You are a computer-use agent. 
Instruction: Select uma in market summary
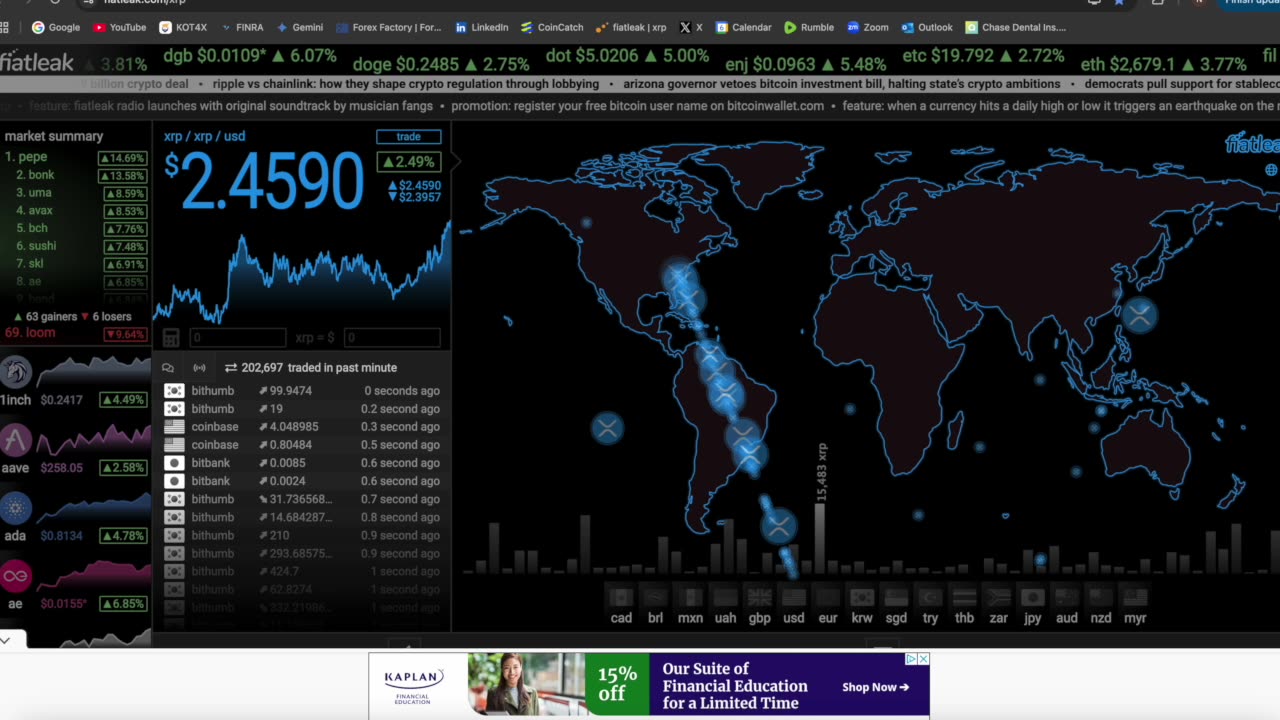[x=75, y=193]
